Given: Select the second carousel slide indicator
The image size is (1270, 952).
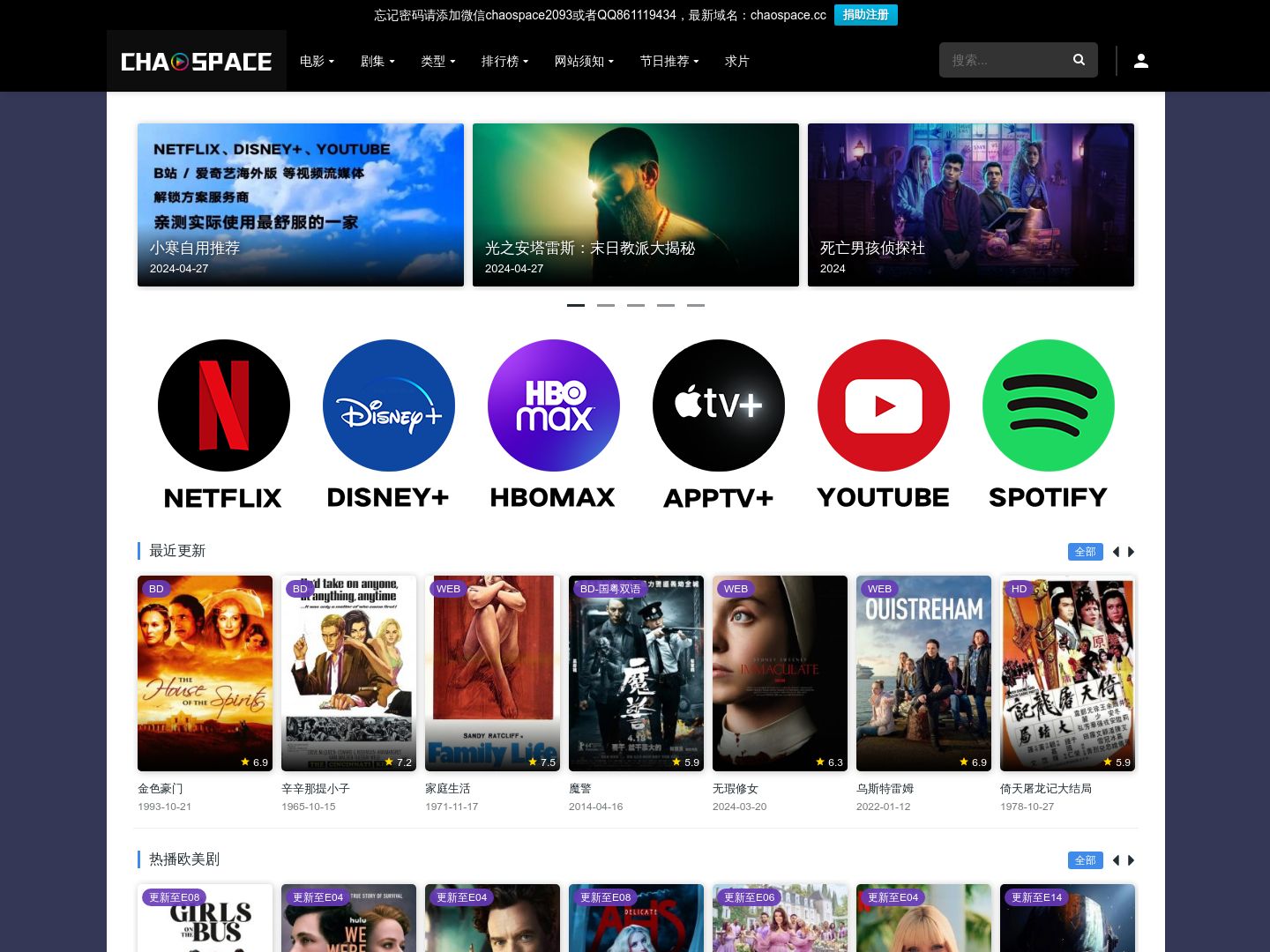Looking at the screenshot, I should tap(606, 305).
